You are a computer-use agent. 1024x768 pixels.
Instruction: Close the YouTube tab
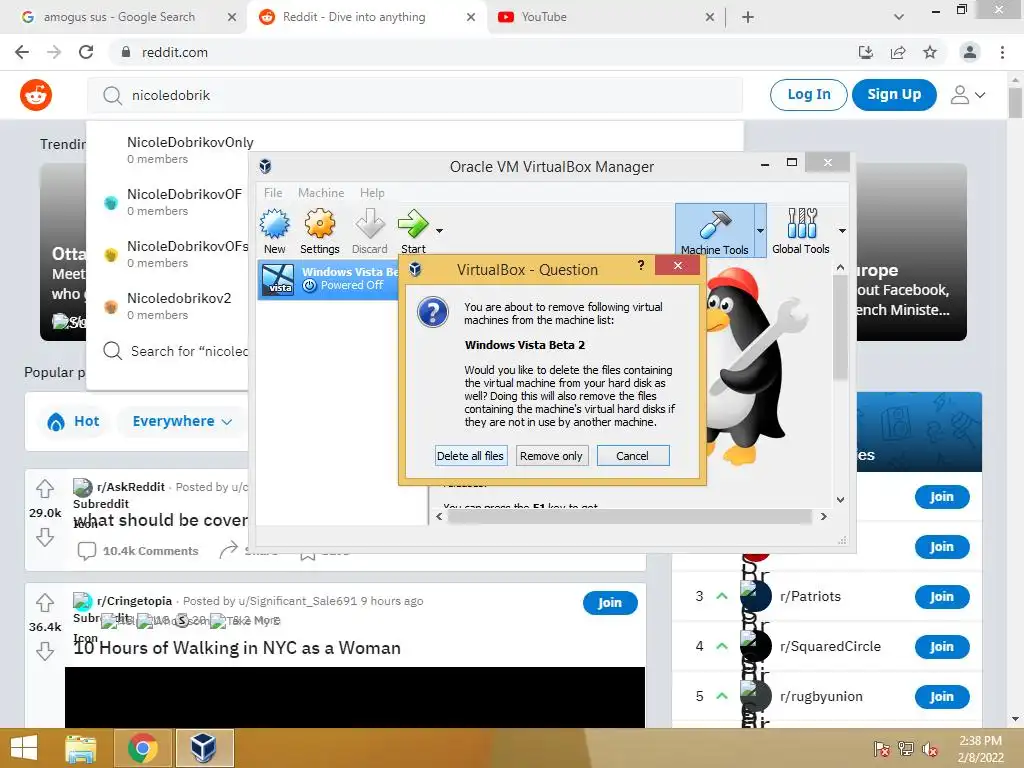click(710, 17)
